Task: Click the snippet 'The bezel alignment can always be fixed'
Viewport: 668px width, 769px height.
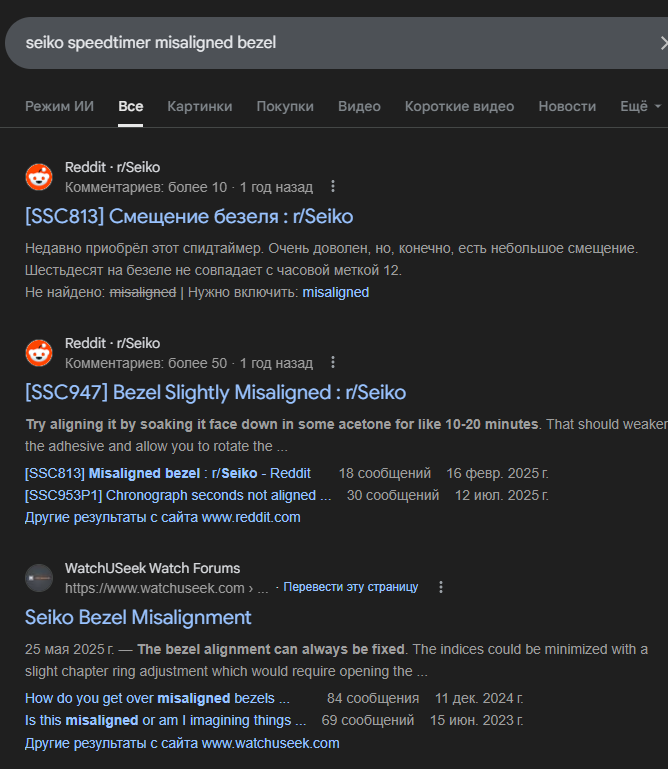Action: [x=336, y=660]
